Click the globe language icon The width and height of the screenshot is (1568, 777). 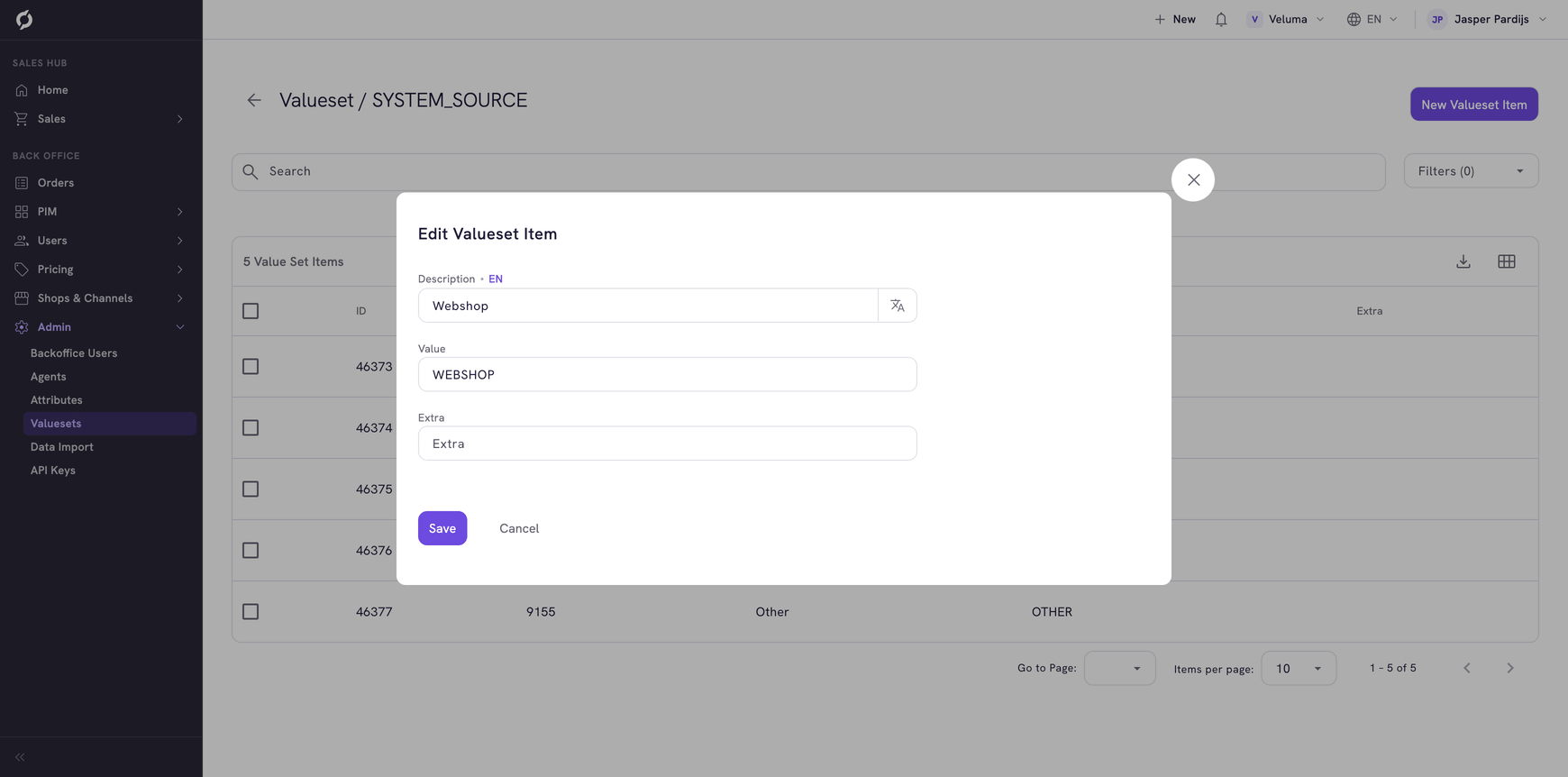1354,19
